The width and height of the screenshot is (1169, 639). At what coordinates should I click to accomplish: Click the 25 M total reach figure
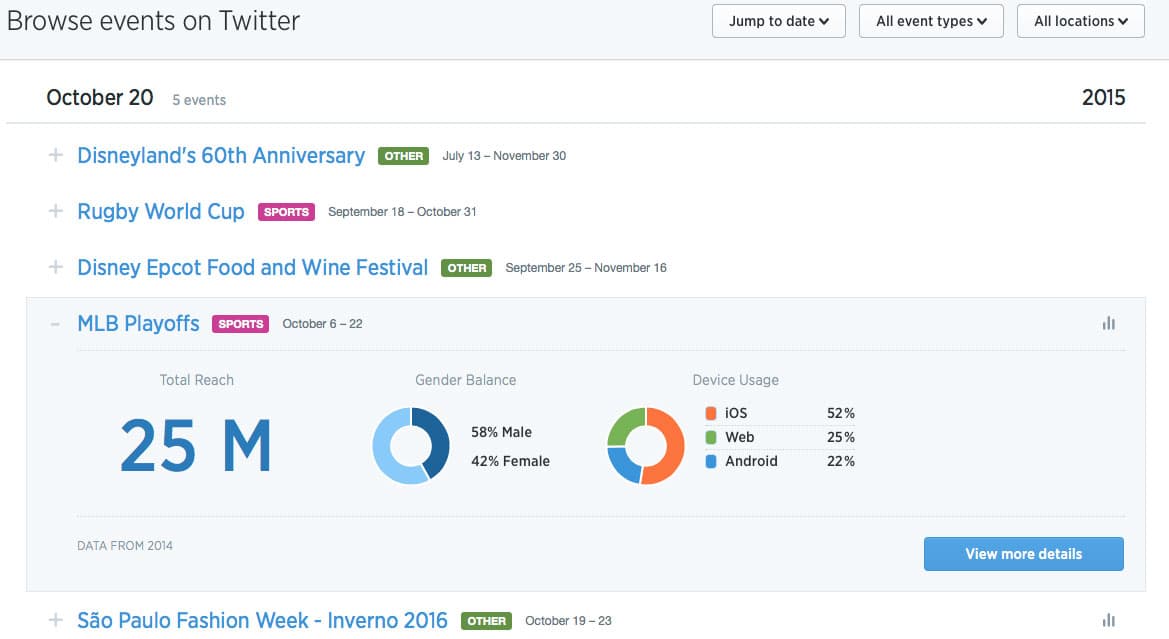point(196,444)
